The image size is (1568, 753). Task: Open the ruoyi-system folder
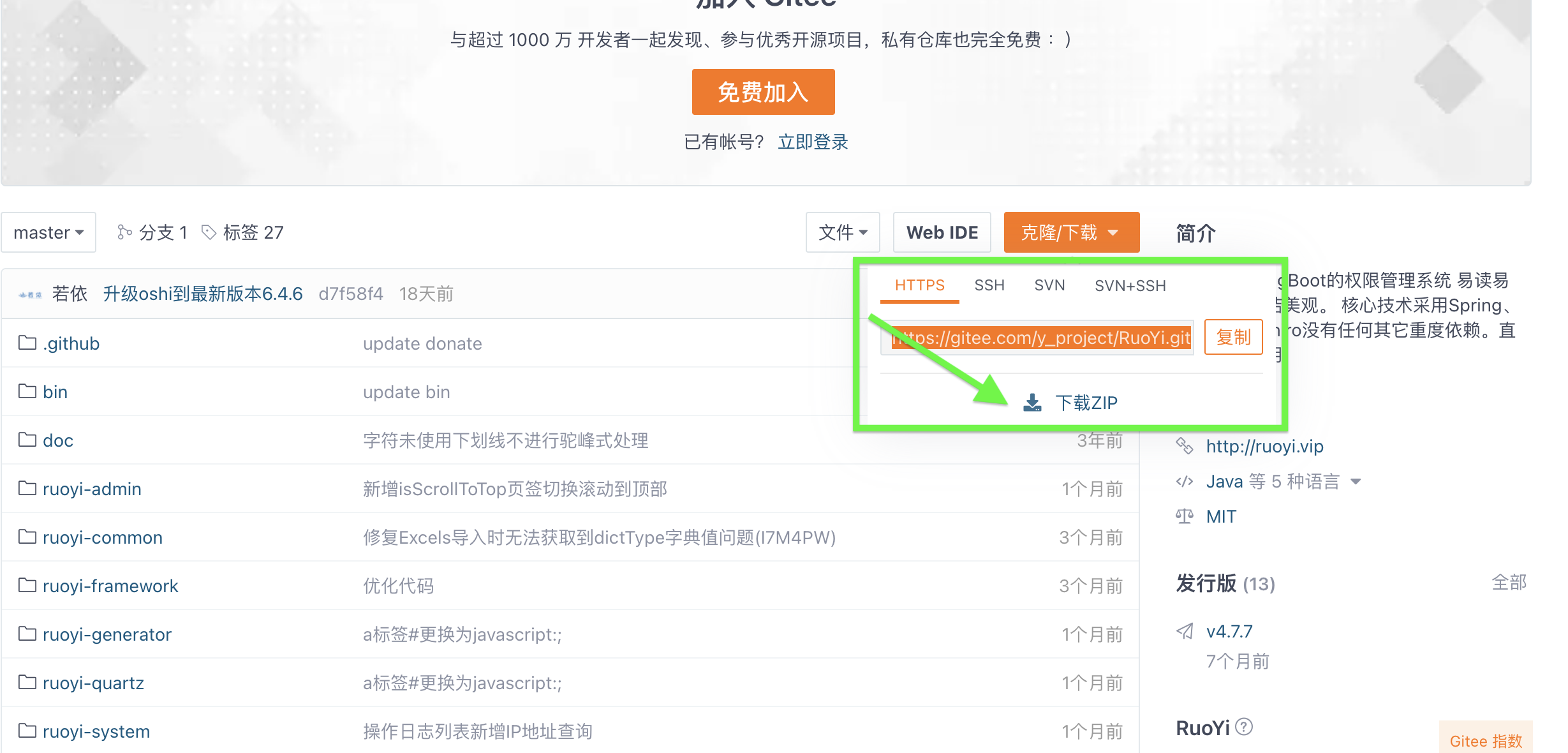[x=96, y=731]
